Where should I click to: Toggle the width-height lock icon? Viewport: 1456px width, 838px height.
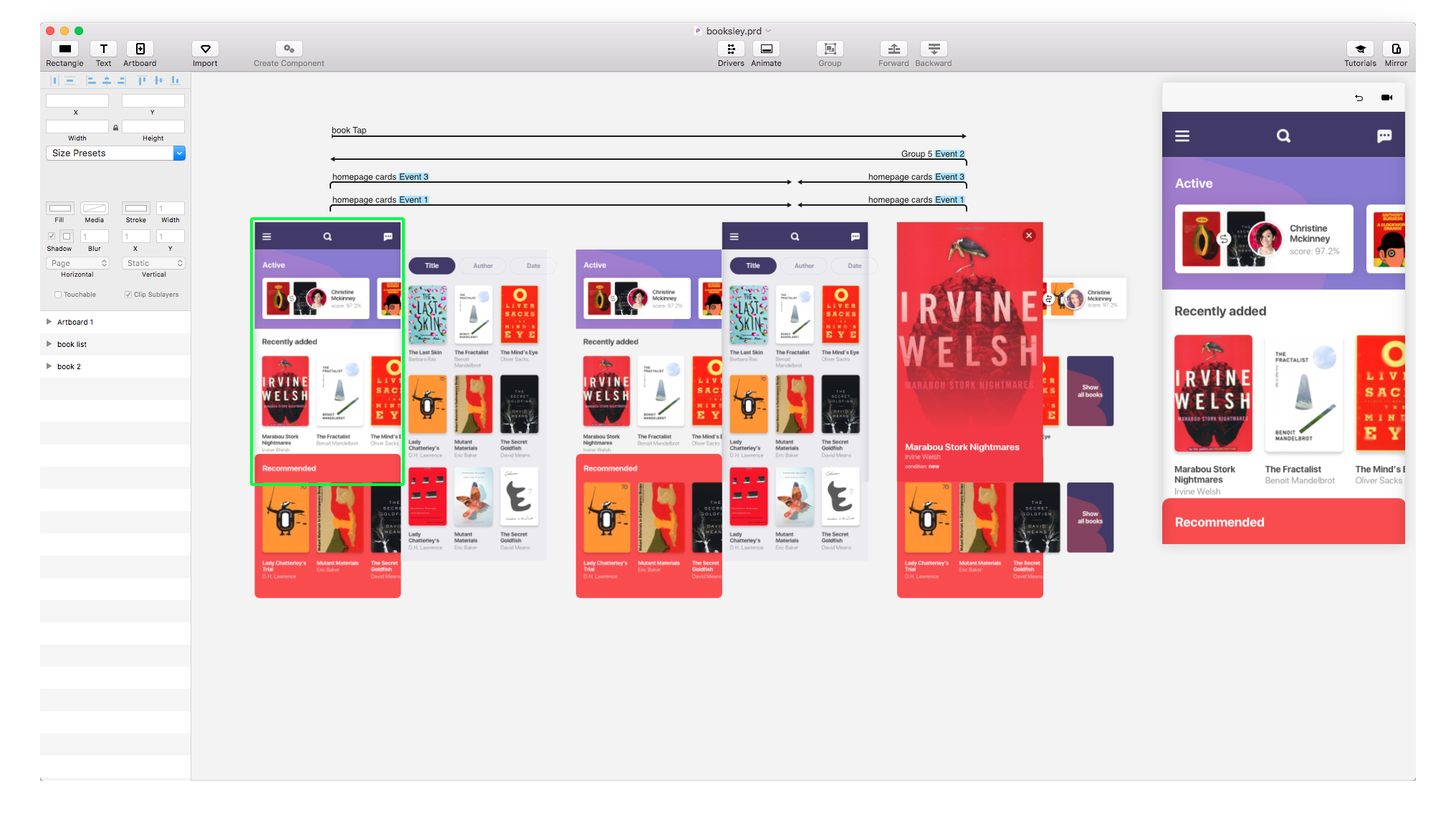click(x=115, y=128)
